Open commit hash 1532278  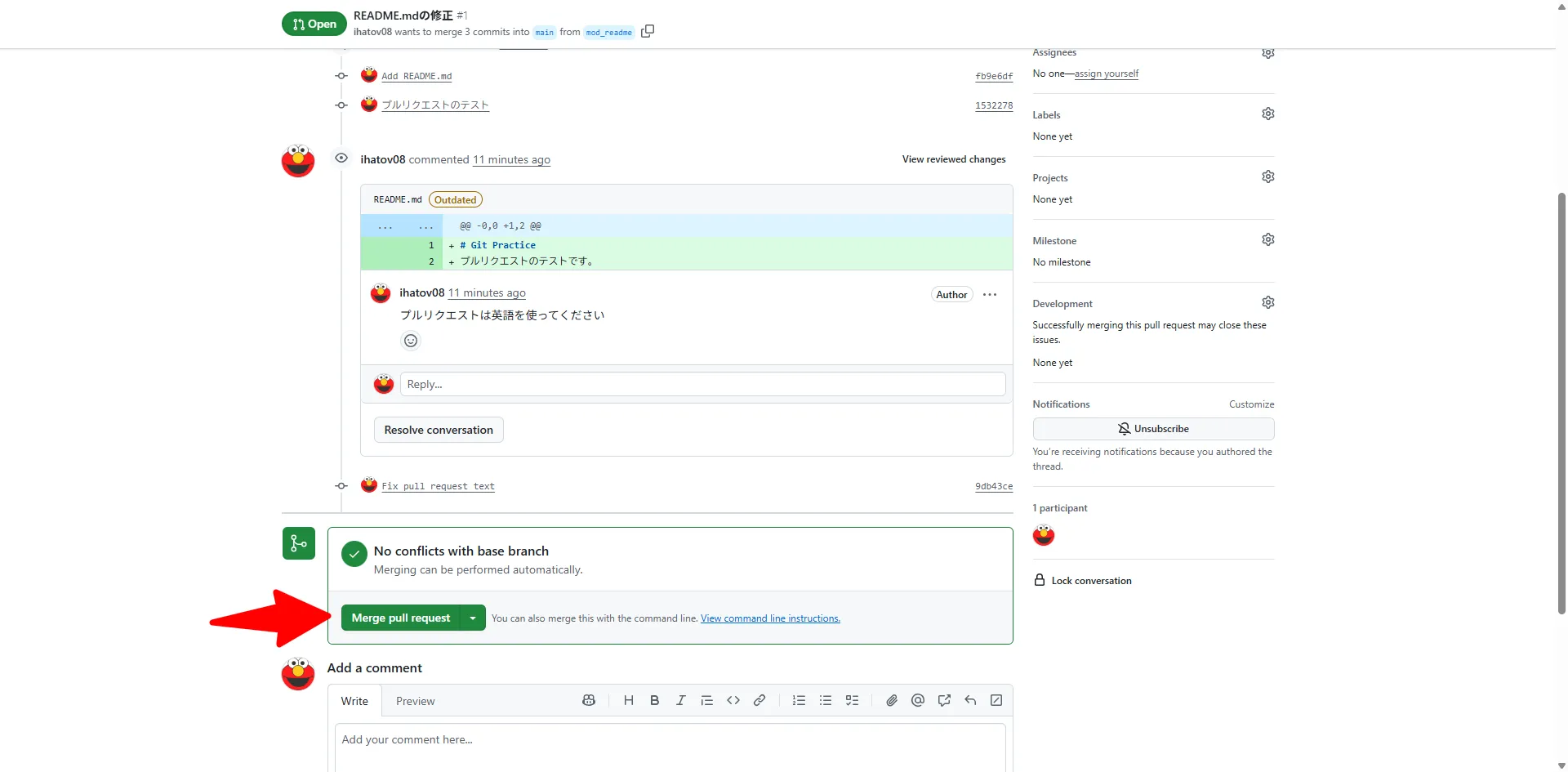coord(994,105)
